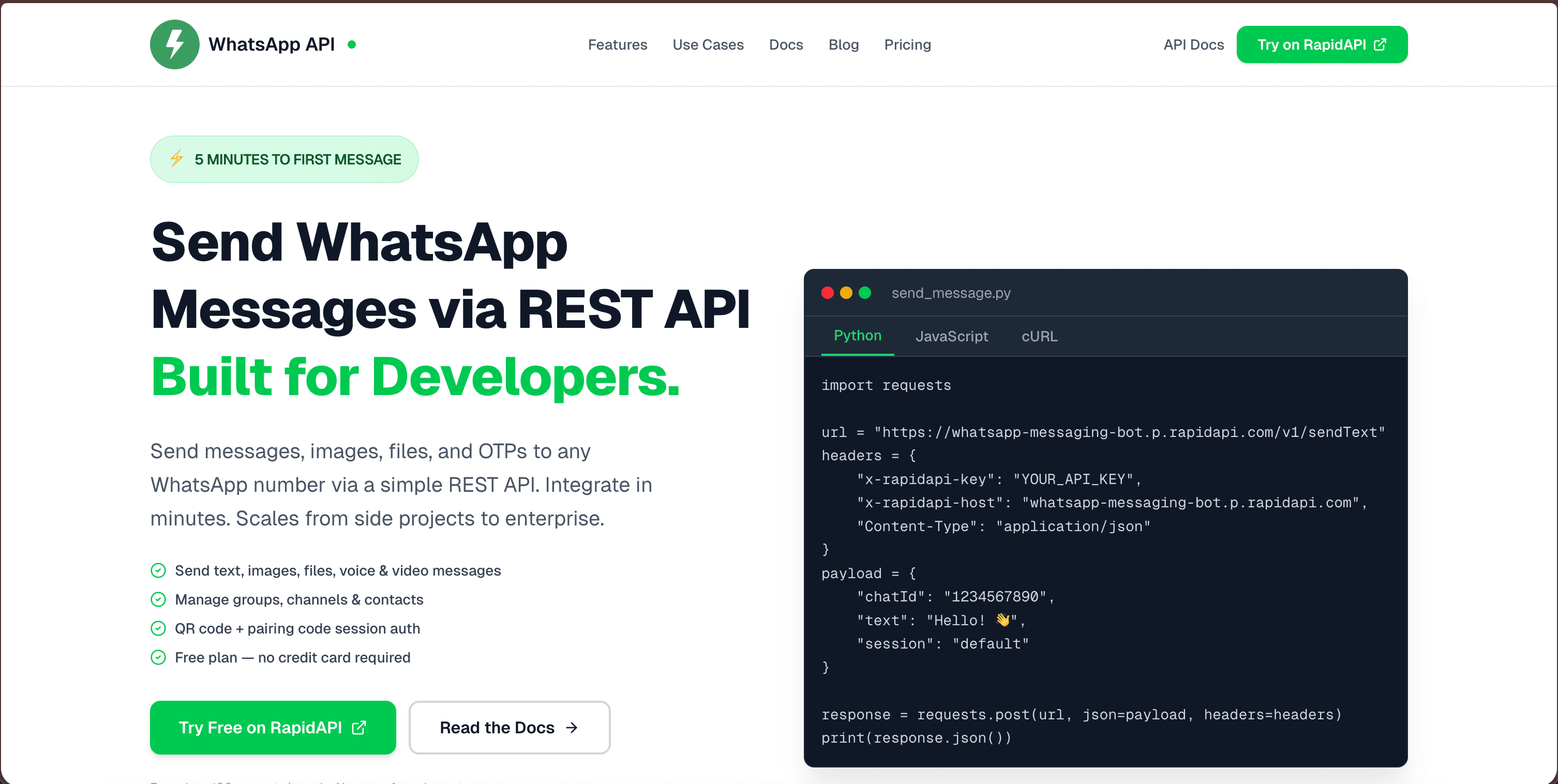Screen dimensions: 1558x784
Task: Click the arrow icon inside Read the Docs button
Action: pos(572,728)
